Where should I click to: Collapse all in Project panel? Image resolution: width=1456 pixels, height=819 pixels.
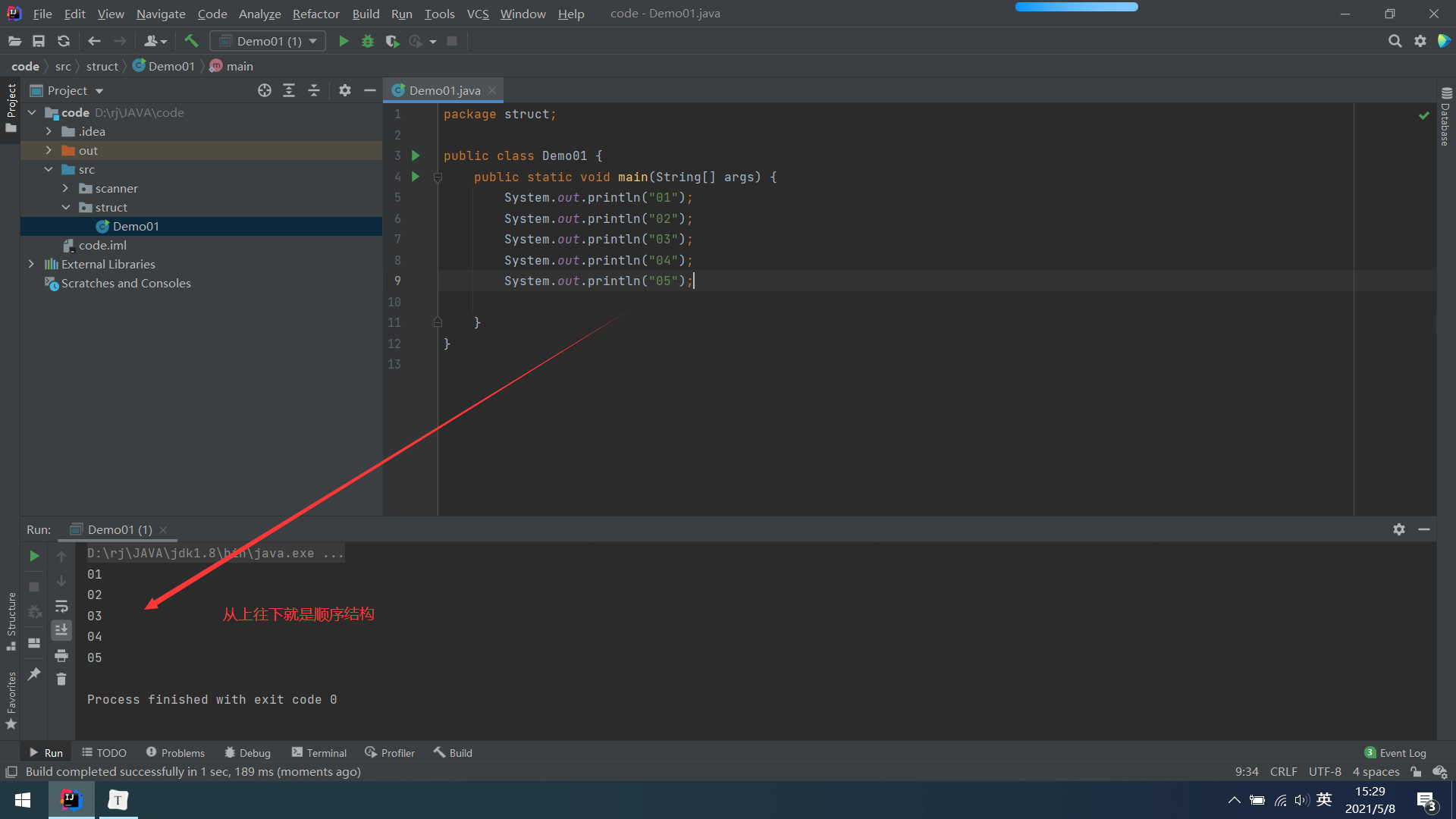point(314,90)
